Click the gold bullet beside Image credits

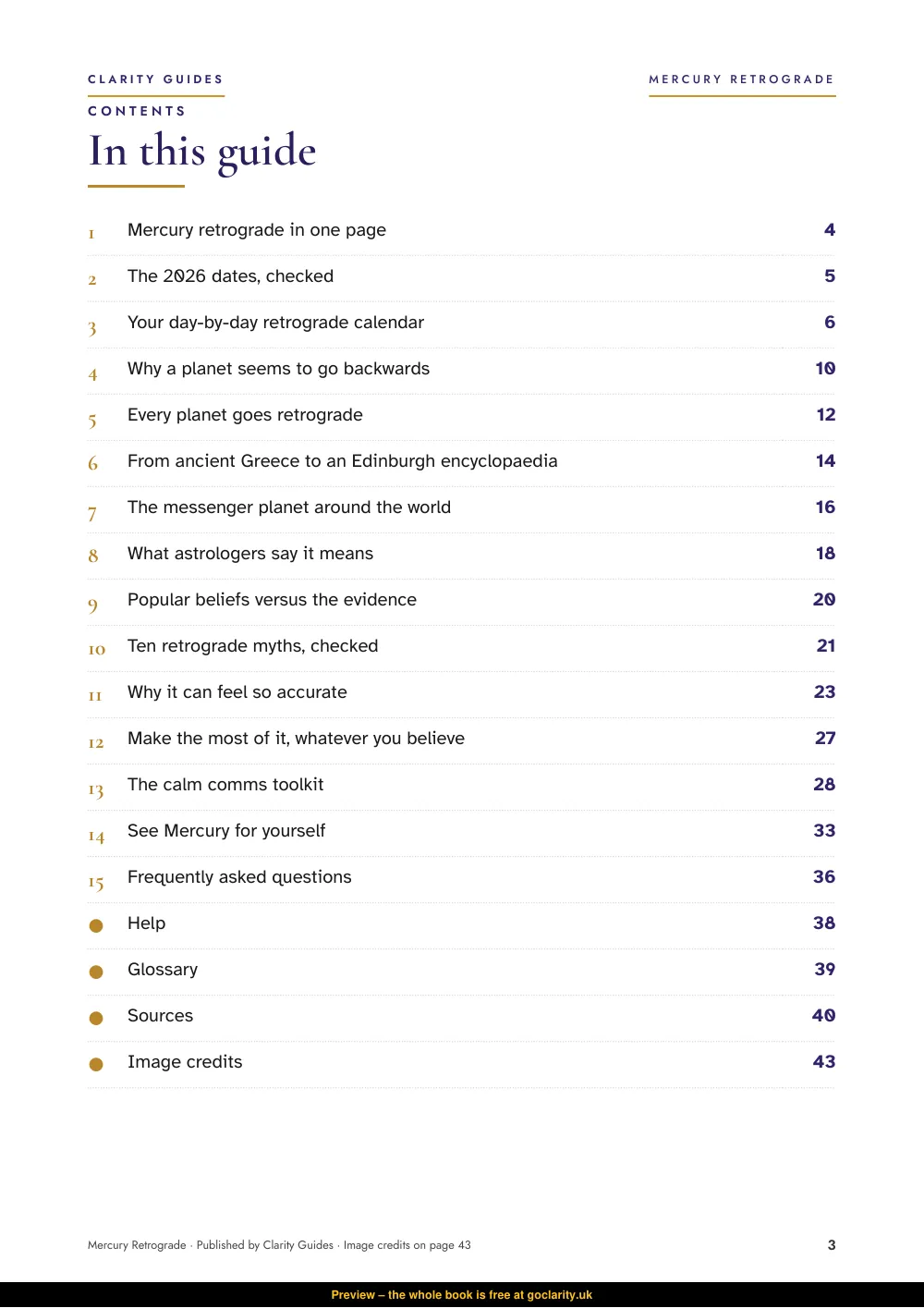coord(96,1064)
